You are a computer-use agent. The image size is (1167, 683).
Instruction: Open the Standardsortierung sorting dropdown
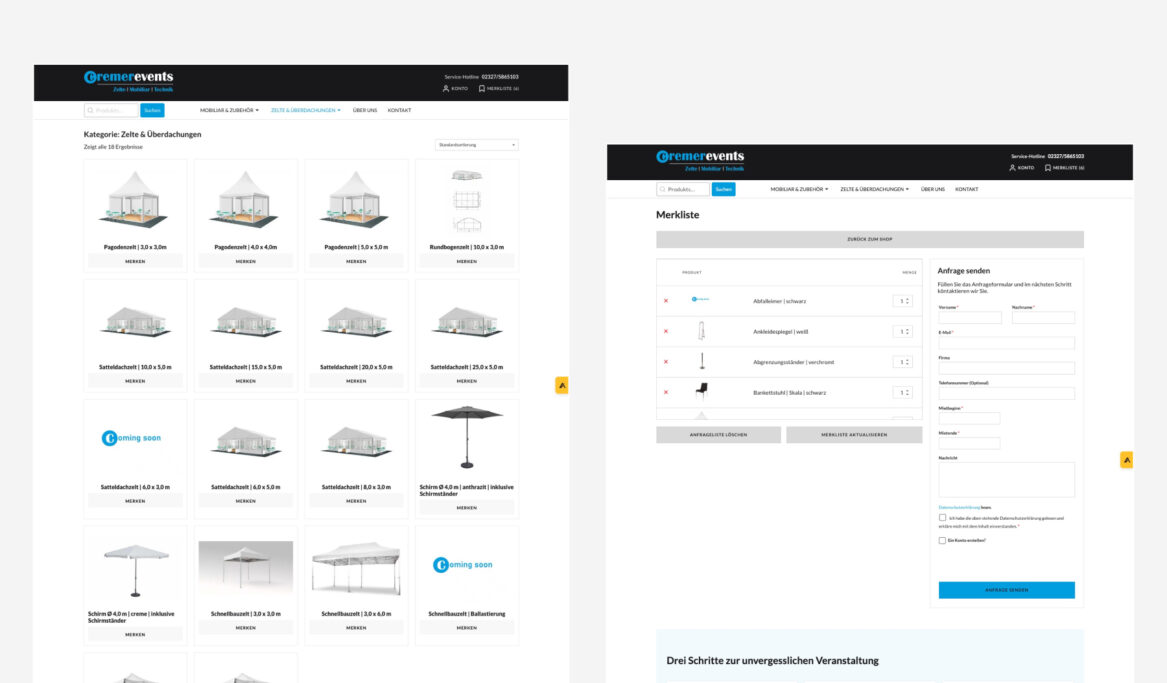point(476,145)
